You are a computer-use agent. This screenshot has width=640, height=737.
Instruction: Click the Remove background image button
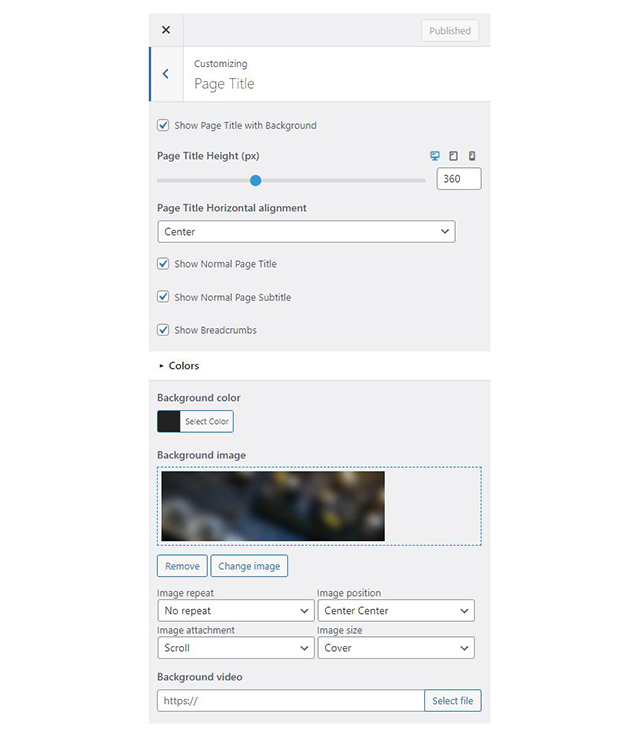pos(182,566)
